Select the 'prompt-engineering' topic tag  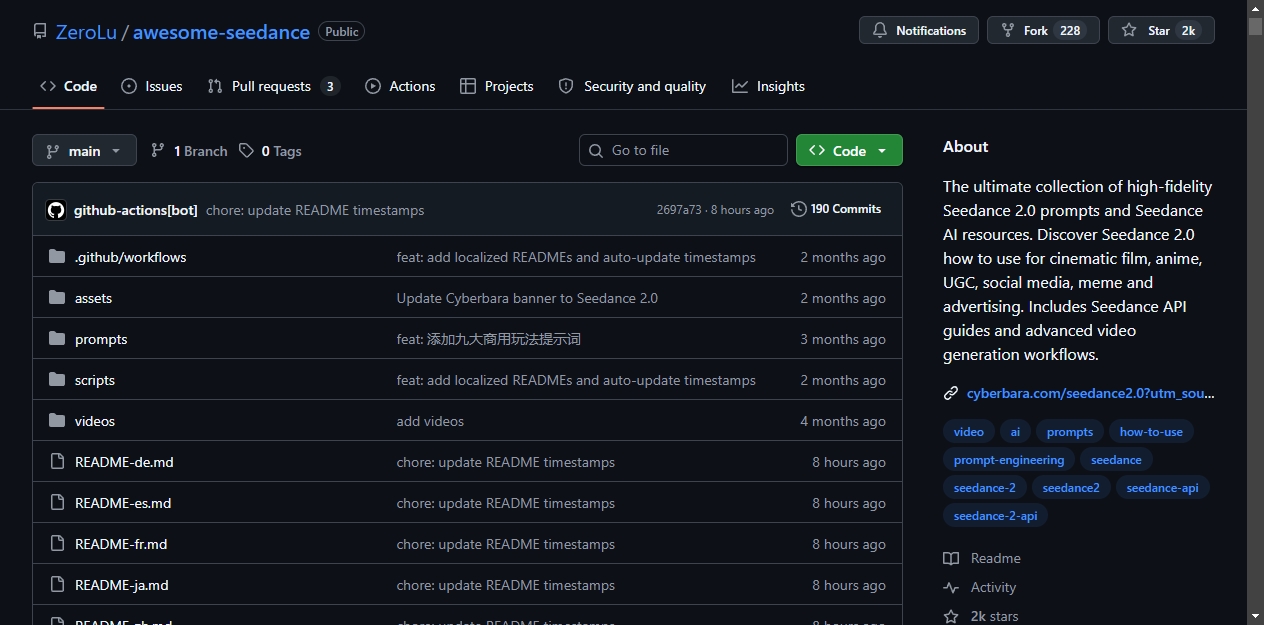click(1009, 460)
